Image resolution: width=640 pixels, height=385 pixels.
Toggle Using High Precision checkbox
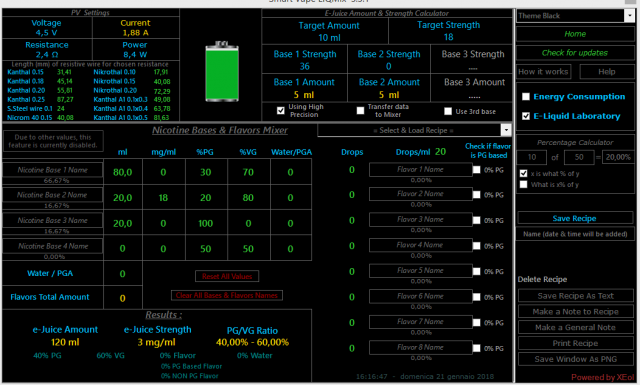(x=280, y=111)
